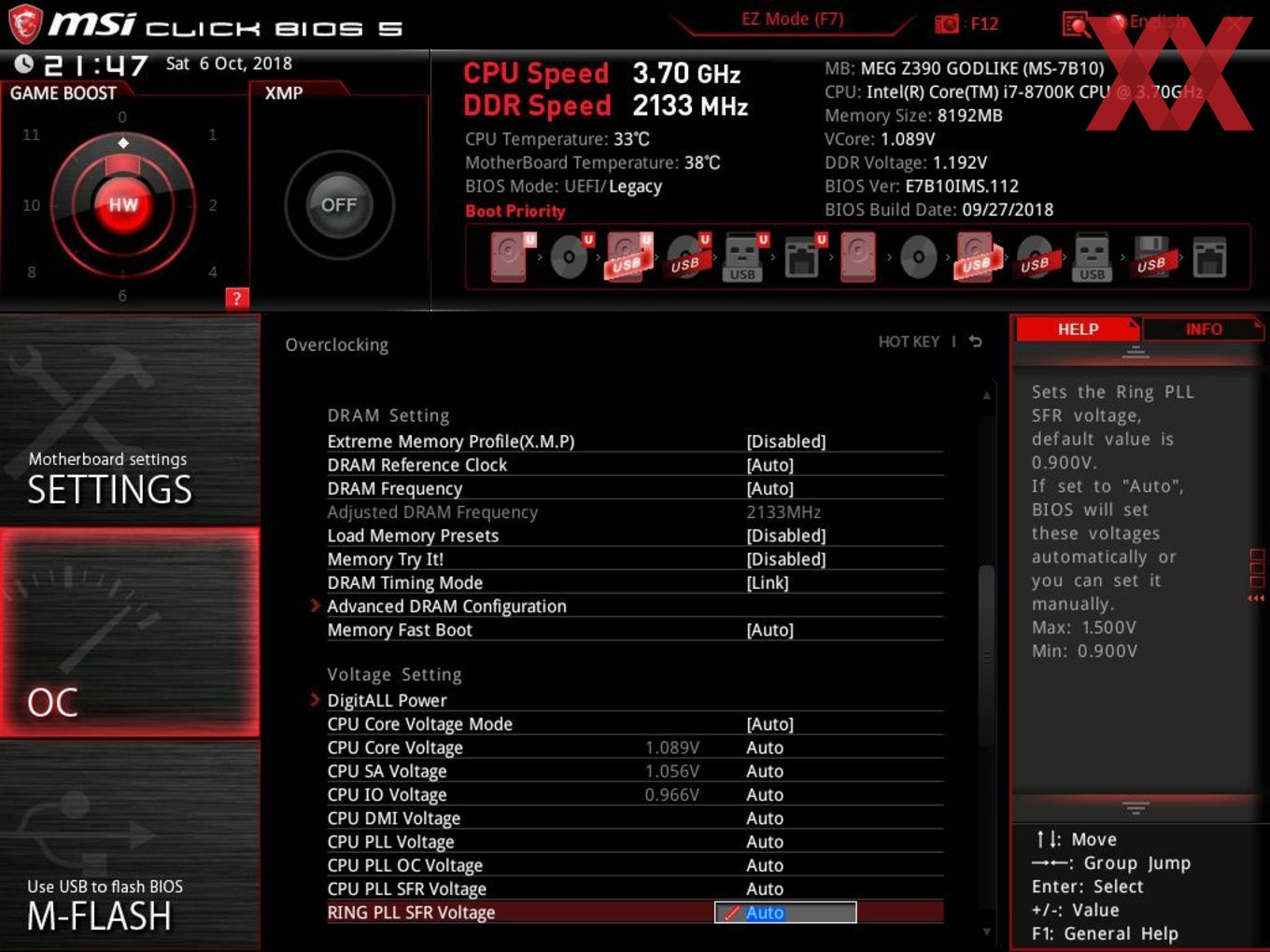Image resolution: width=1270 pixels, height=952 pixels.
Task: Select the UEFI USB hard disk boot icon
Action: (x=628, y=257)
